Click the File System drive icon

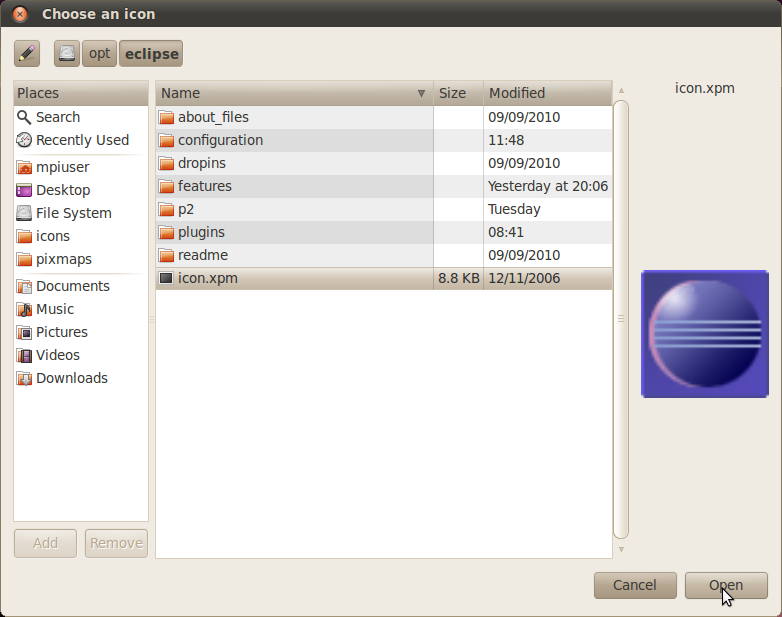point(24,213)
